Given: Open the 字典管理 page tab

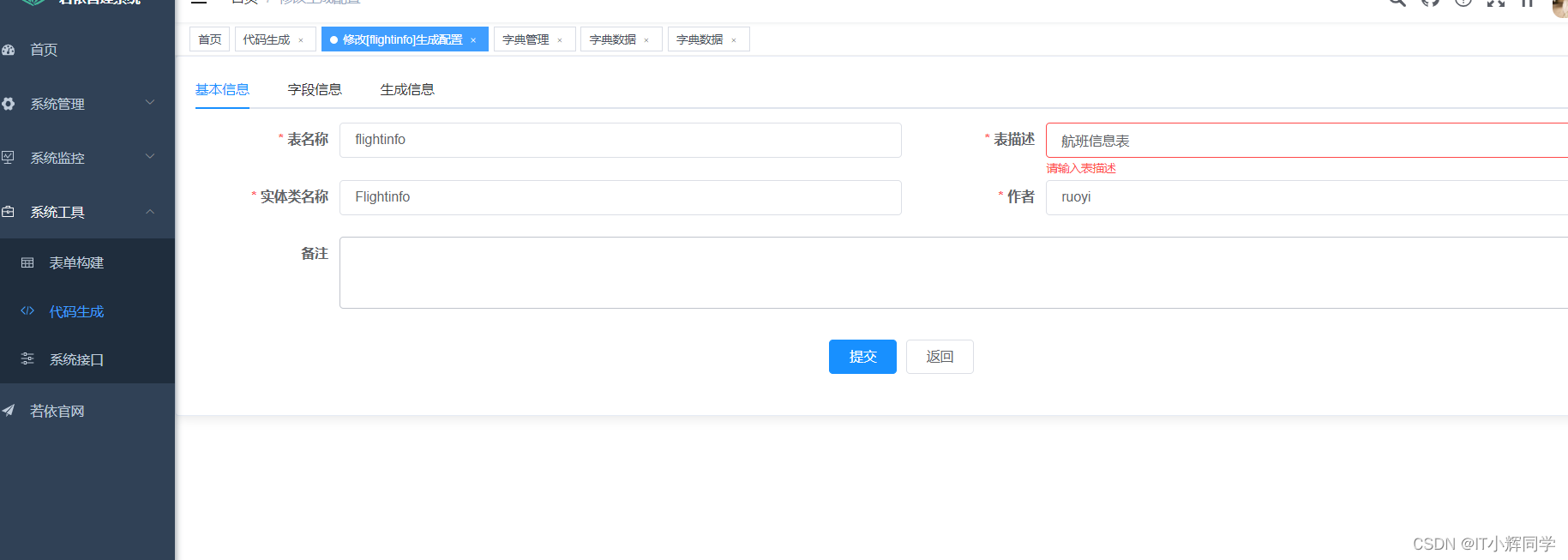Looking at the screenshot, I should pyautogui.click(x=535, y=39).
